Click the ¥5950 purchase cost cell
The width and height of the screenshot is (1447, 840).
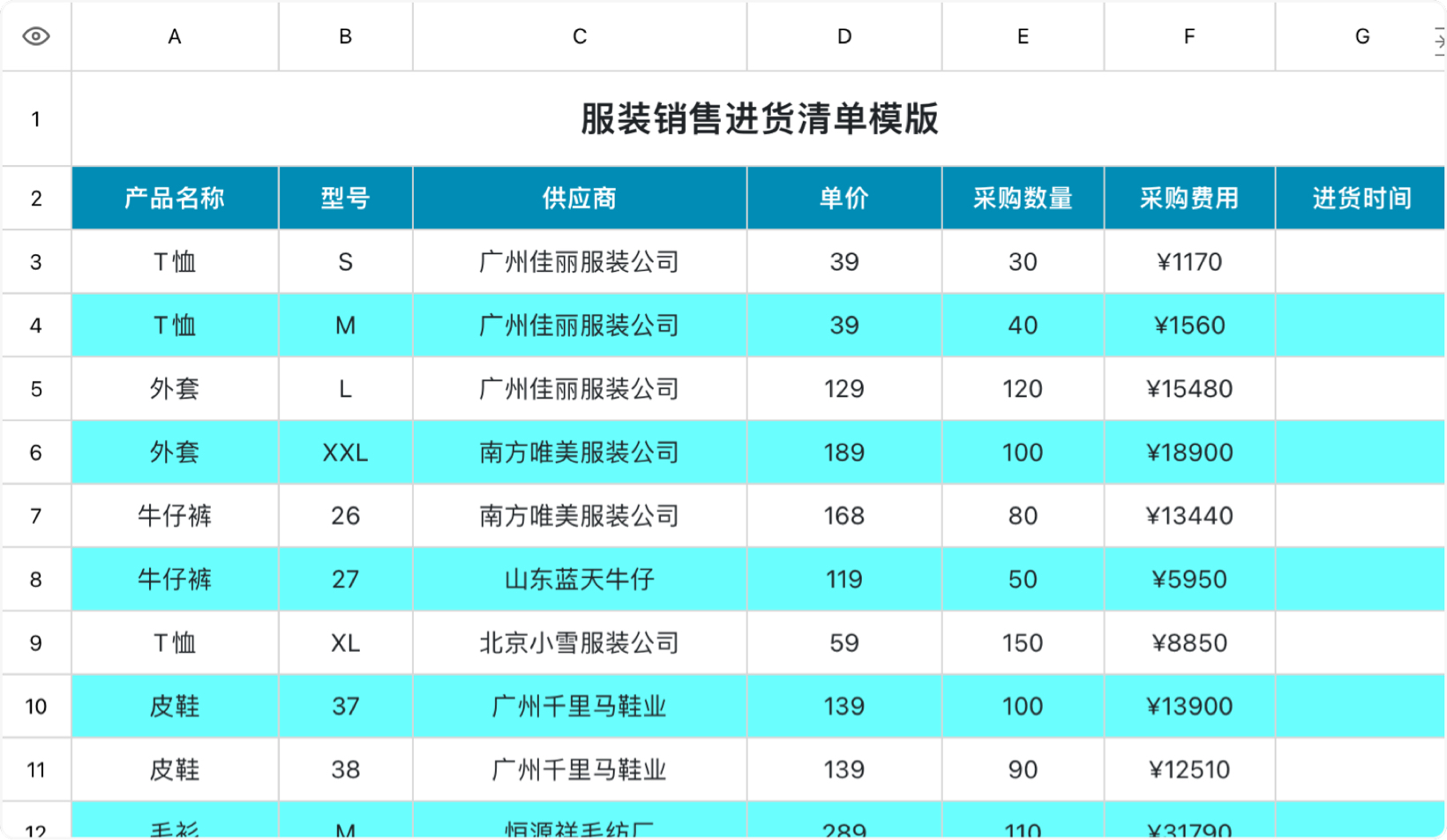1189,580
